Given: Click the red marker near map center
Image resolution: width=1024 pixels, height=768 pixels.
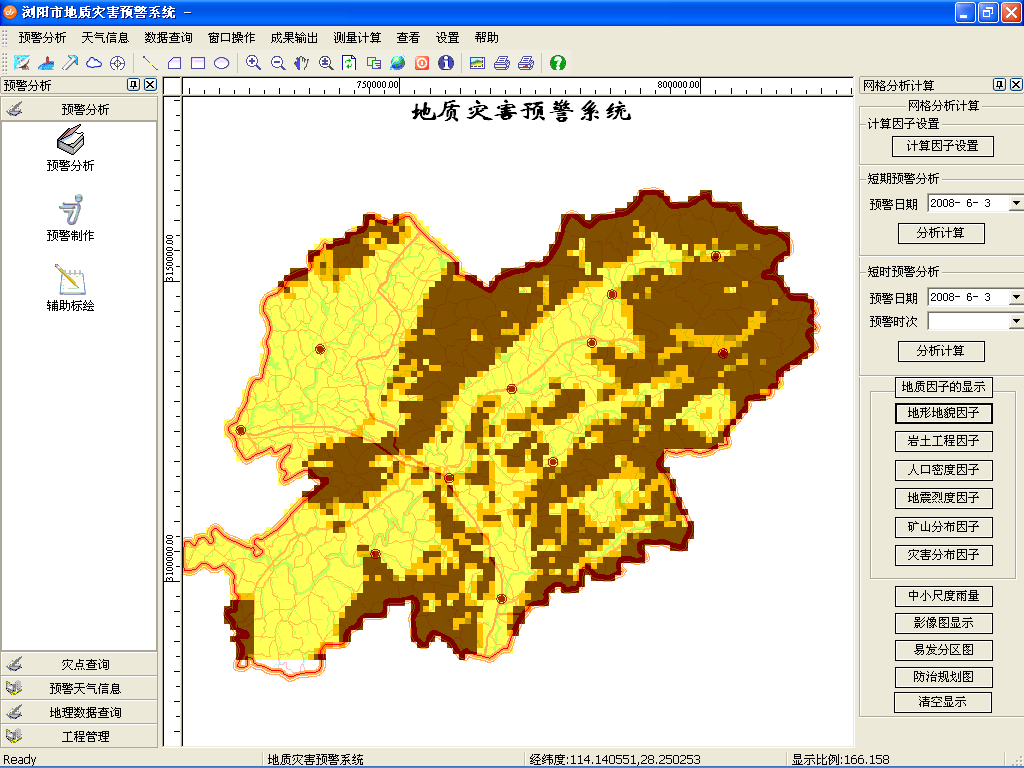Looking at the screenshot, I should [511, 389].
